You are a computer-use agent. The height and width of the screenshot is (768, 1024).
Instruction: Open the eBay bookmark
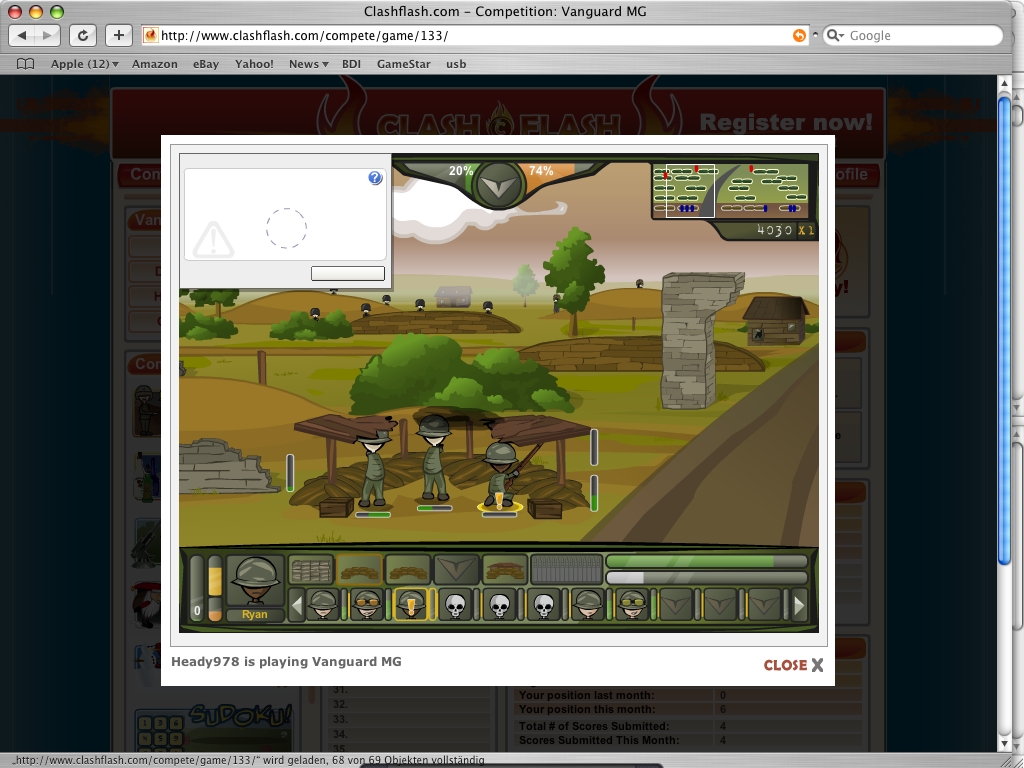(206, 64)
